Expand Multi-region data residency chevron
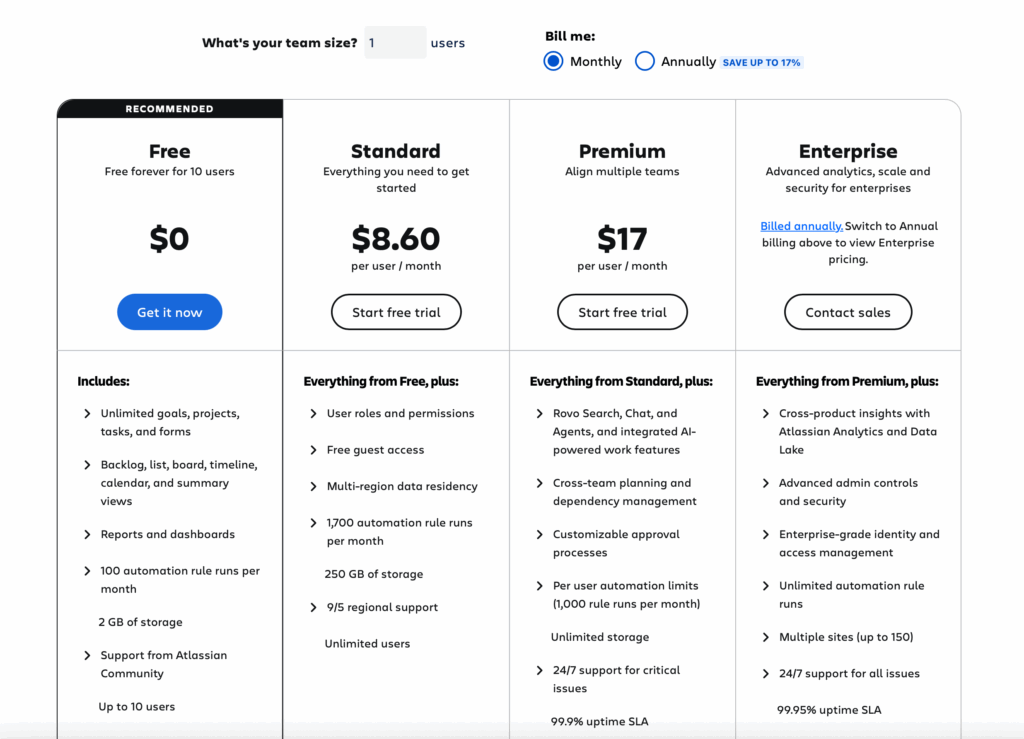 313,486
